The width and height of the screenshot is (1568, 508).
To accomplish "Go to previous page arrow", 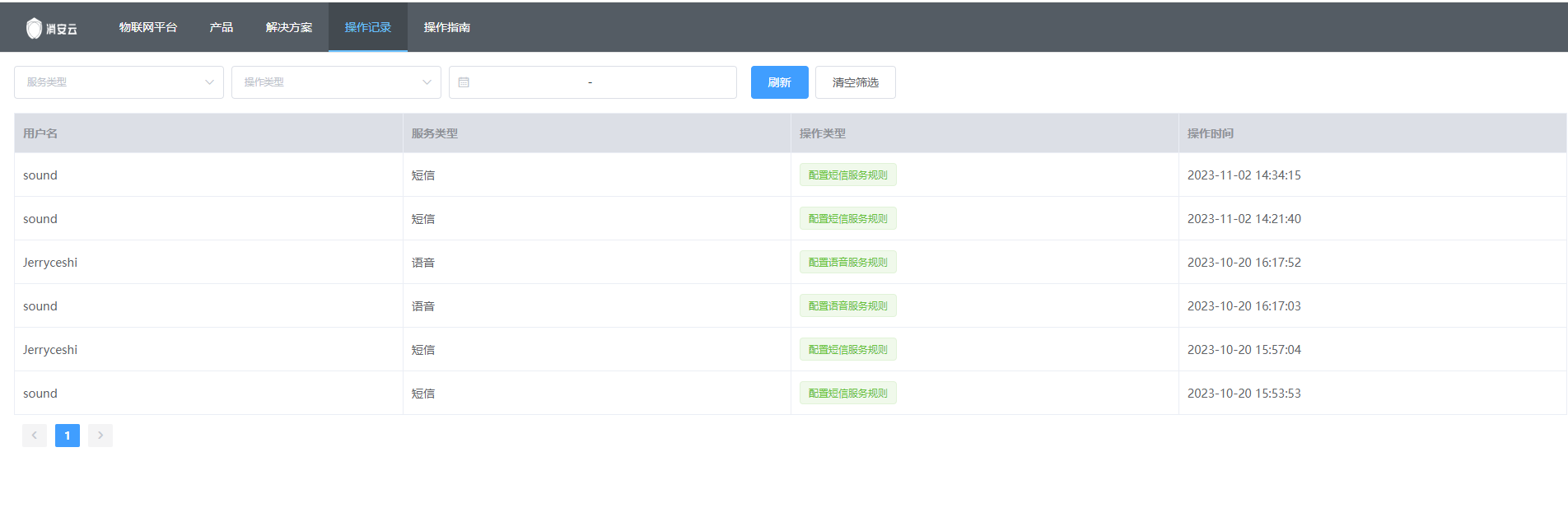I will 35,436.
